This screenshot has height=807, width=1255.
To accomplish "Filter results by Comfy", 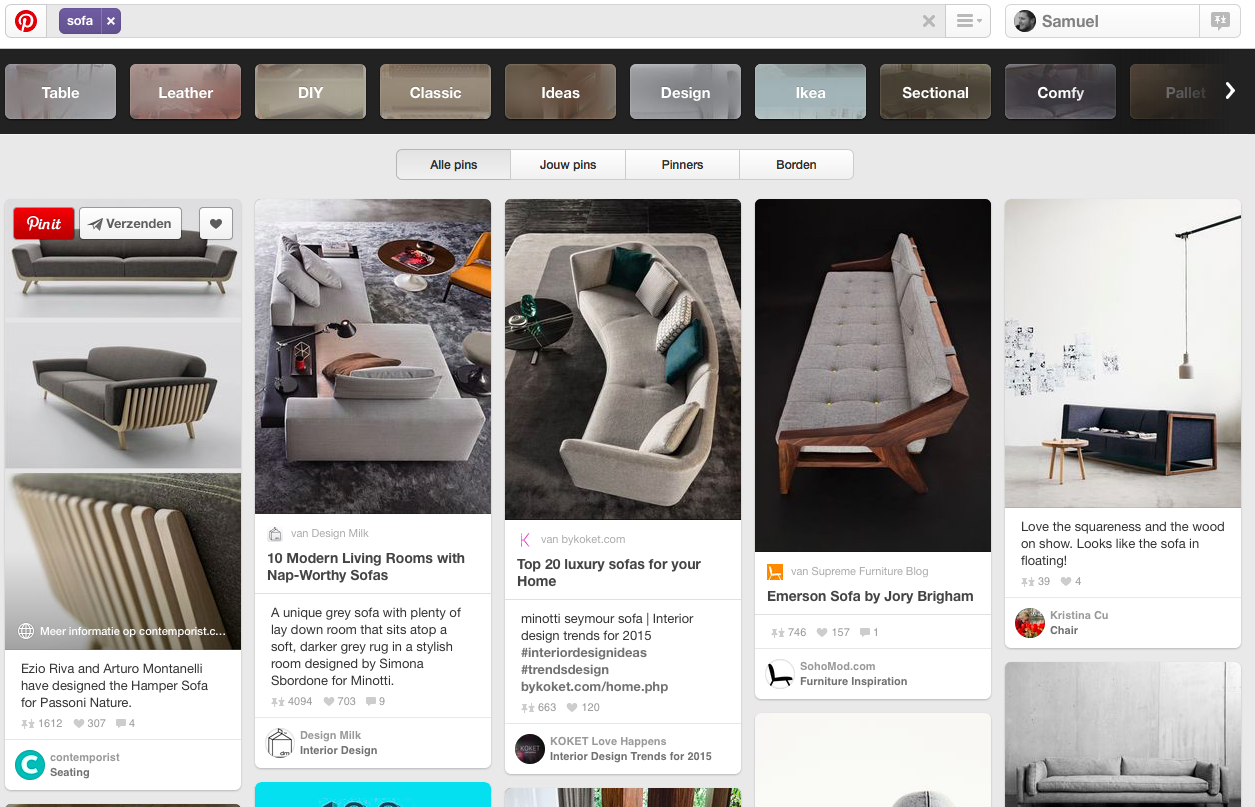I will click(1060, 92).
